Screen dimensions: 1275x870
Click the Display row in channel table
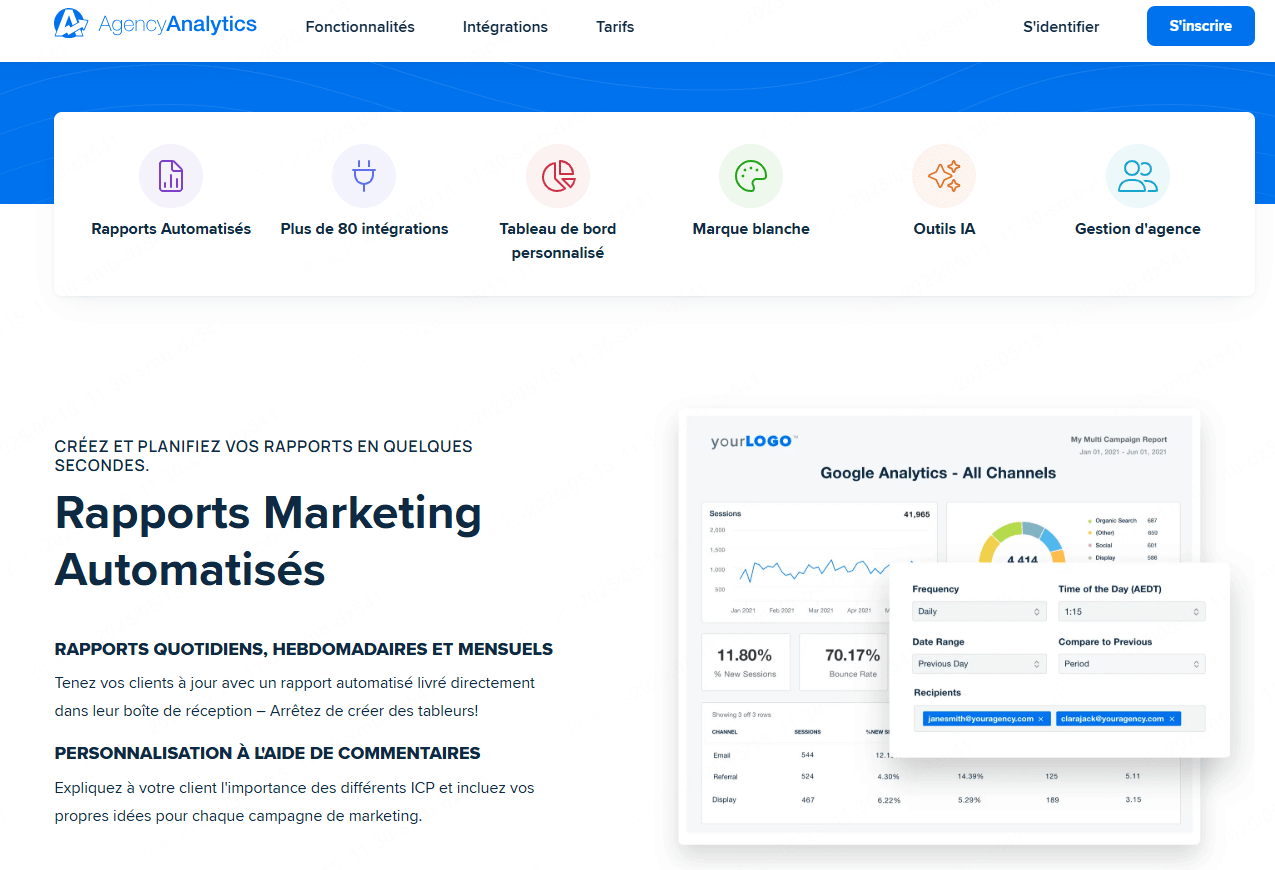coord(941,800)
